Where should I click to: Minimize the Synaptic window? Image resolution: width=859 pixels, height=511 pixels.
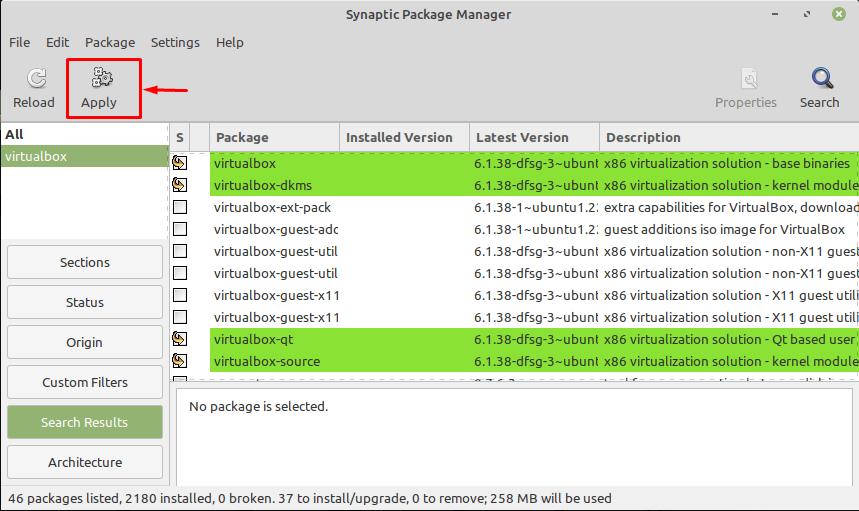(775, 14)
